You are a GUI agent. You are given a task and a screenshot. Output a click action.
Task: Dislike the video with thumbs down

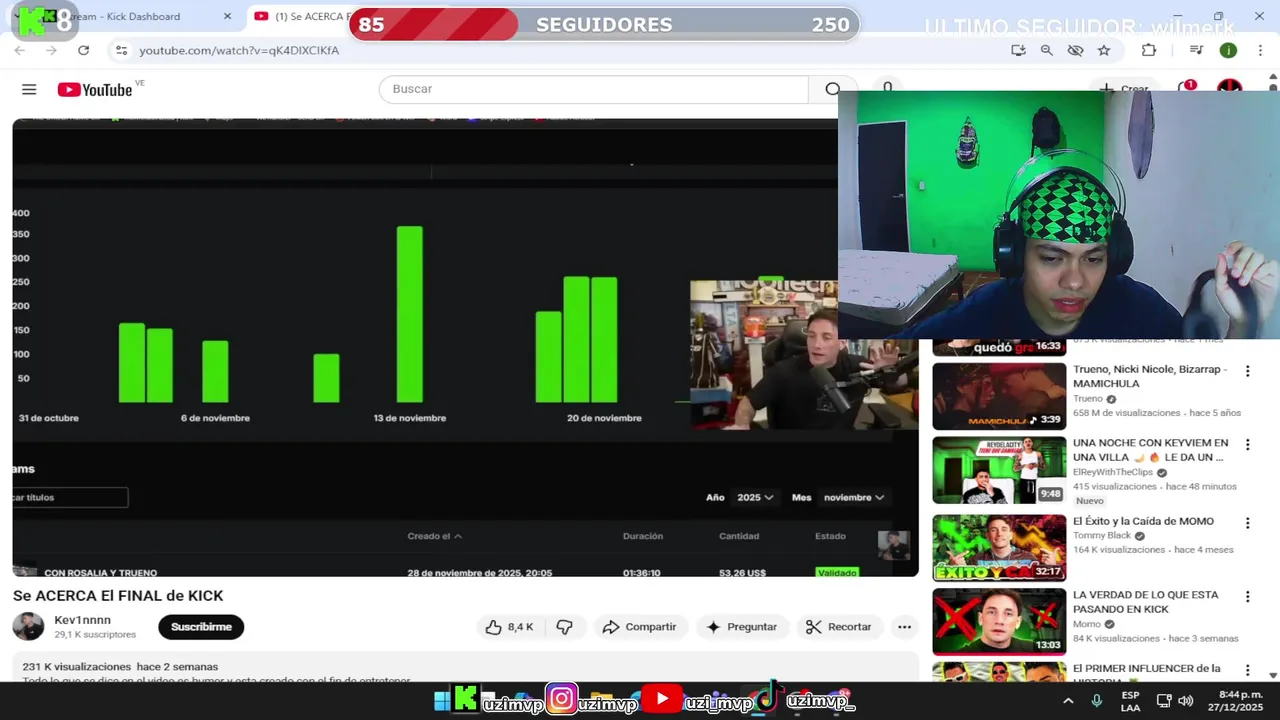pos(565,627)
